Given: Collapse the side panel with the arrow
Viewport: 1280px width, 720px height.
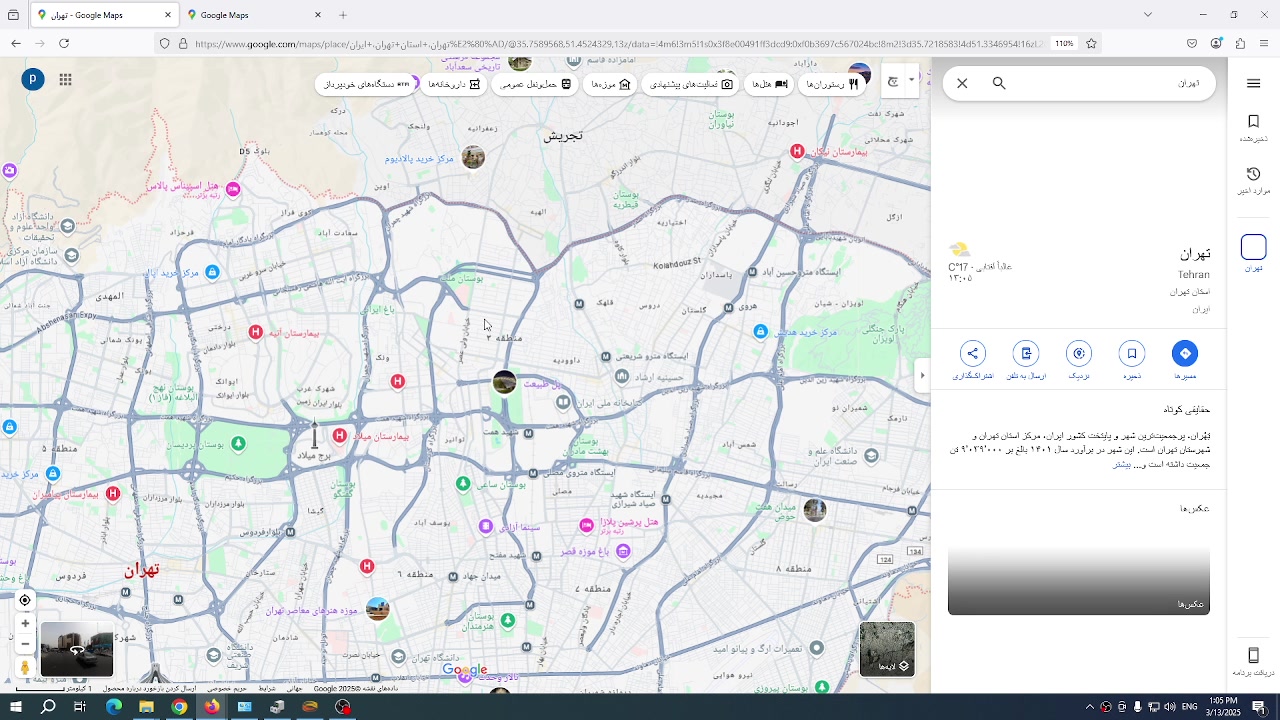Looking at the screenshot, I should (922, 375).
